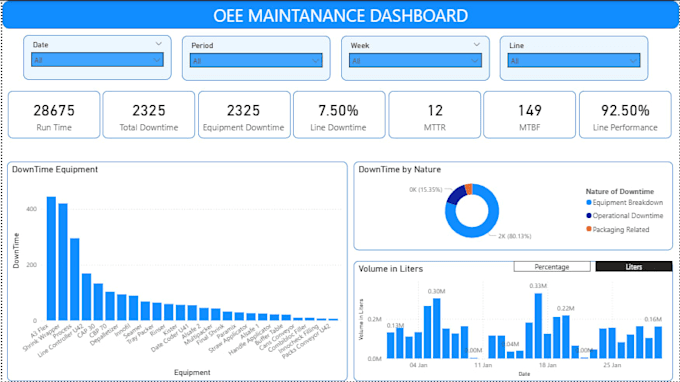680x382 pixels.
Task: Select the orange donut segment
Action: coord(469,189)
